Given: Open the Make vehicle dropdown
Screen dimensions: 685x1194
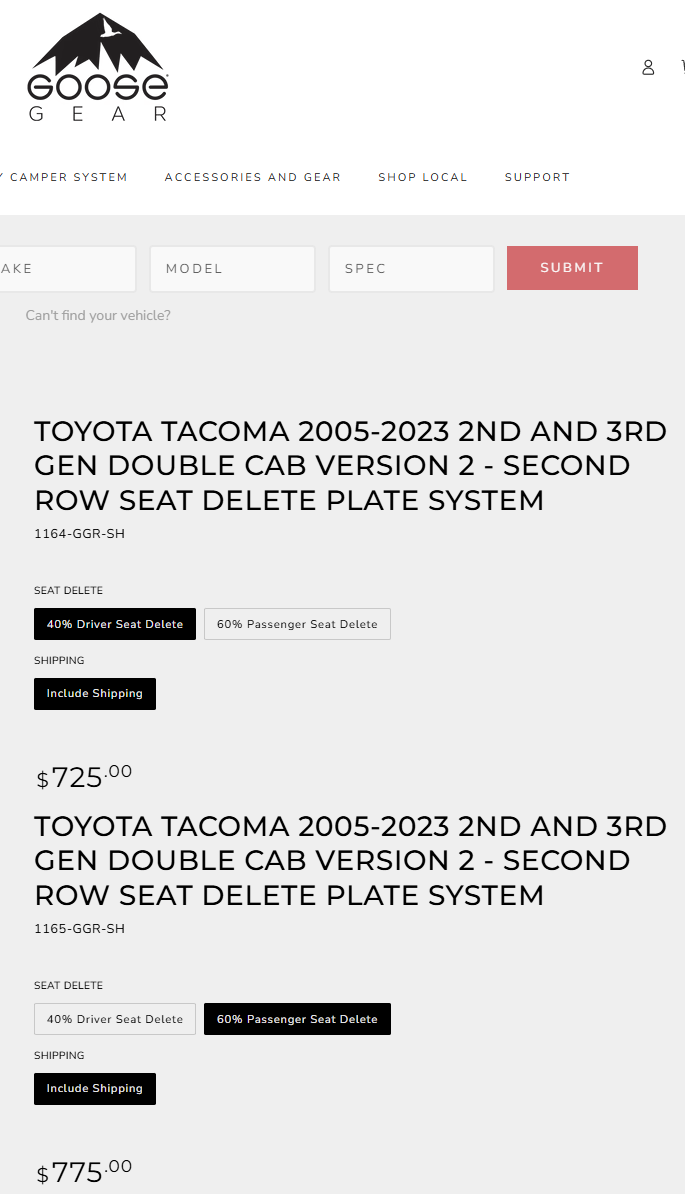Looking at the screenshot, I should pyautogui.click(x=68, y=269).
